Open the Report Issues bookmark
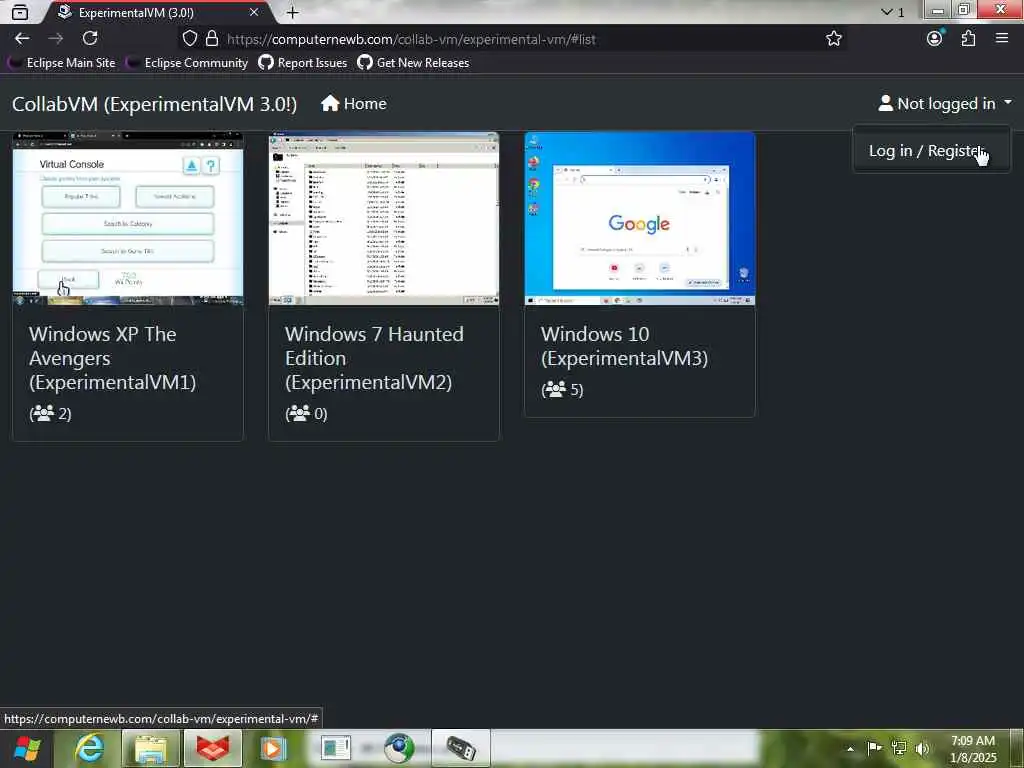 click(x=302, y=63)
